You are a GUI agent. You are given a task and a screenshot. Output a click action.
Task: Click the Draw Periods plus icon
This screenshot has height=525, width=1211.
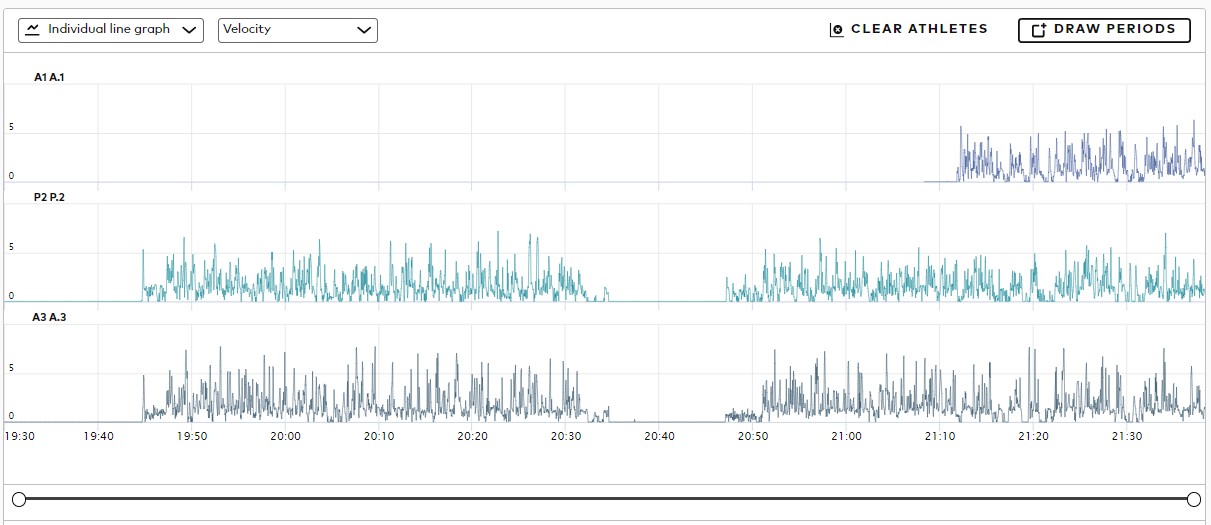pyautogui.click(x=1038, y=30)
